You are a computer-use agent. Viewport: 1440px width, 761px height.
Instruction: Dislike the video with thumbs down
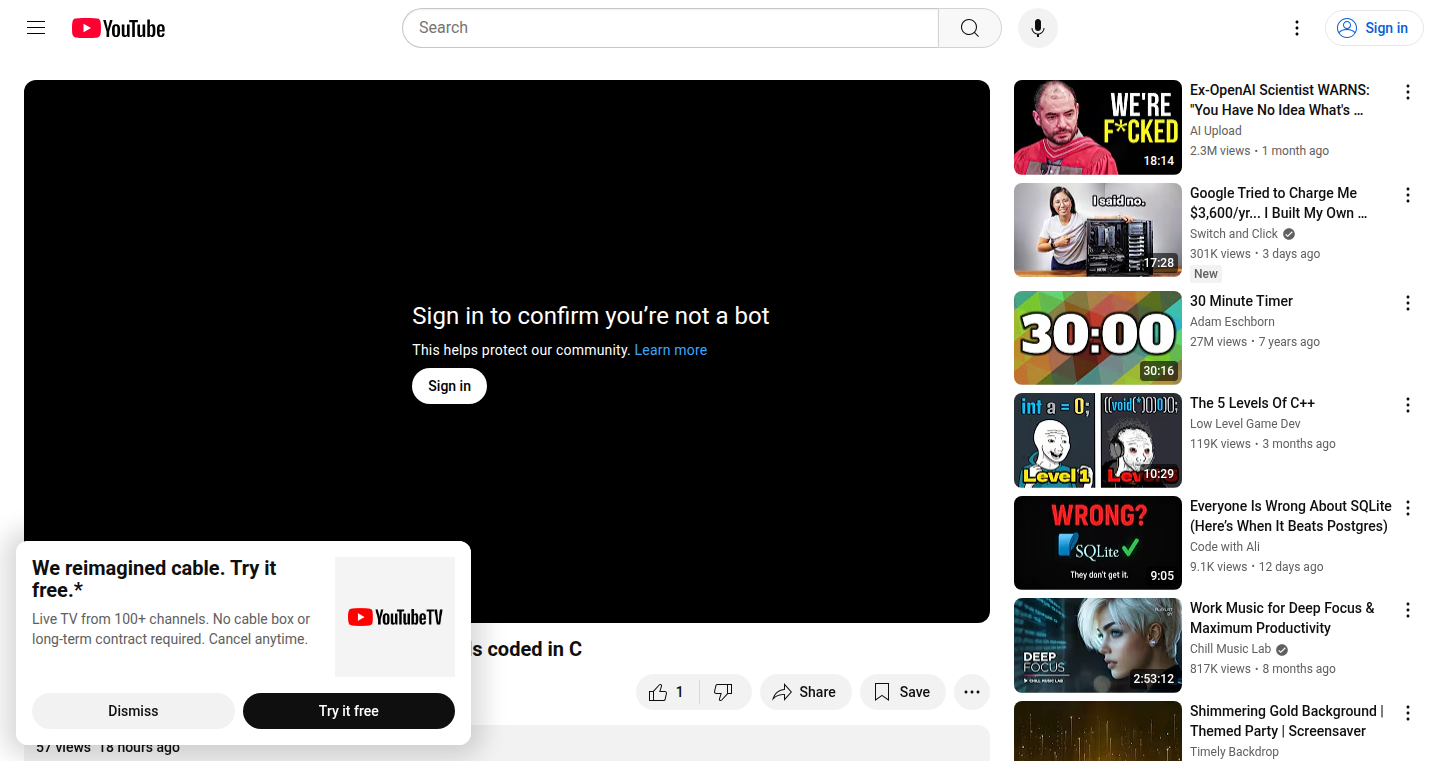[724, 692]
